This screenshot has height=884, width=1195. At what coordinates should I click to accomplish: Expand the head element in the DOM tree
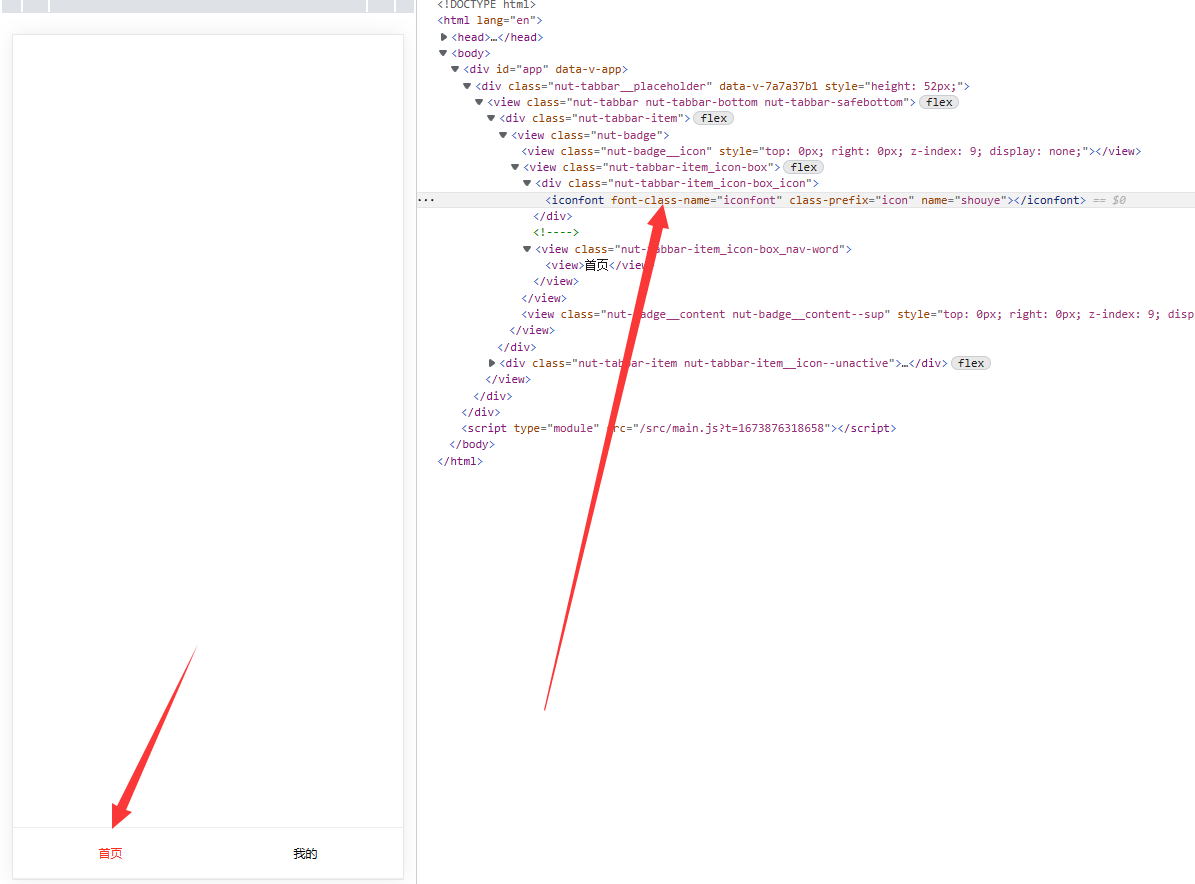[444, 36]
